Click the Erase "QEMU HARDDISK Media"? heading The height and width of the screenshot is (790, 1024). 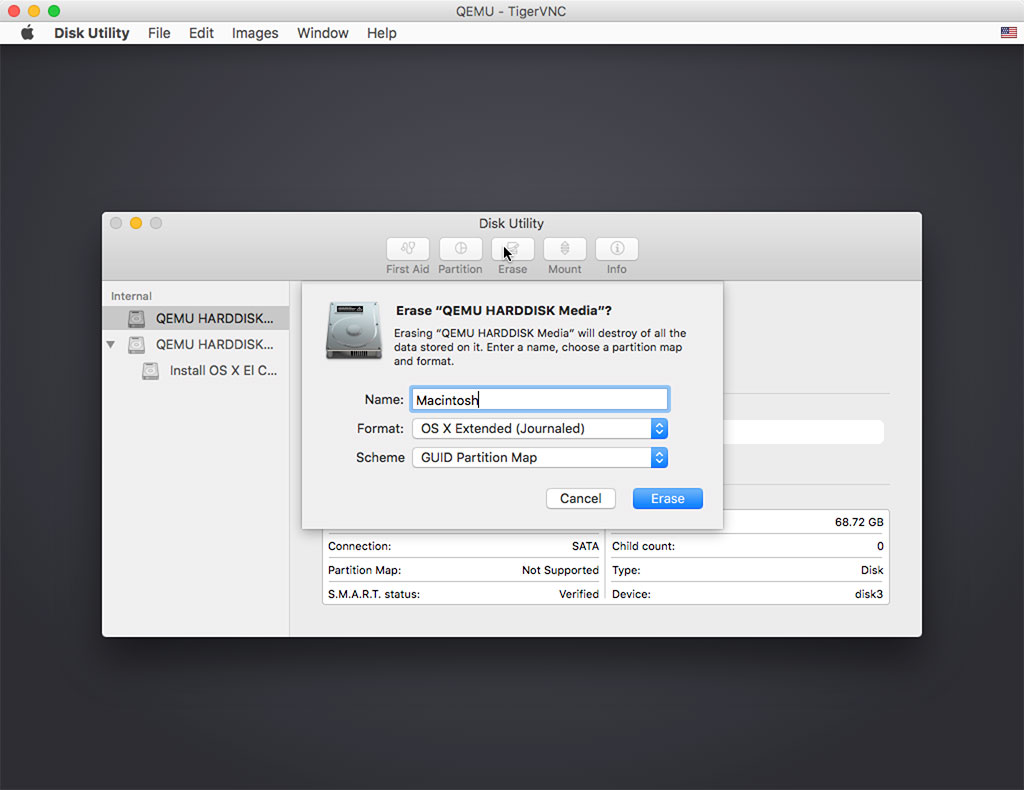tap(504, 311)
